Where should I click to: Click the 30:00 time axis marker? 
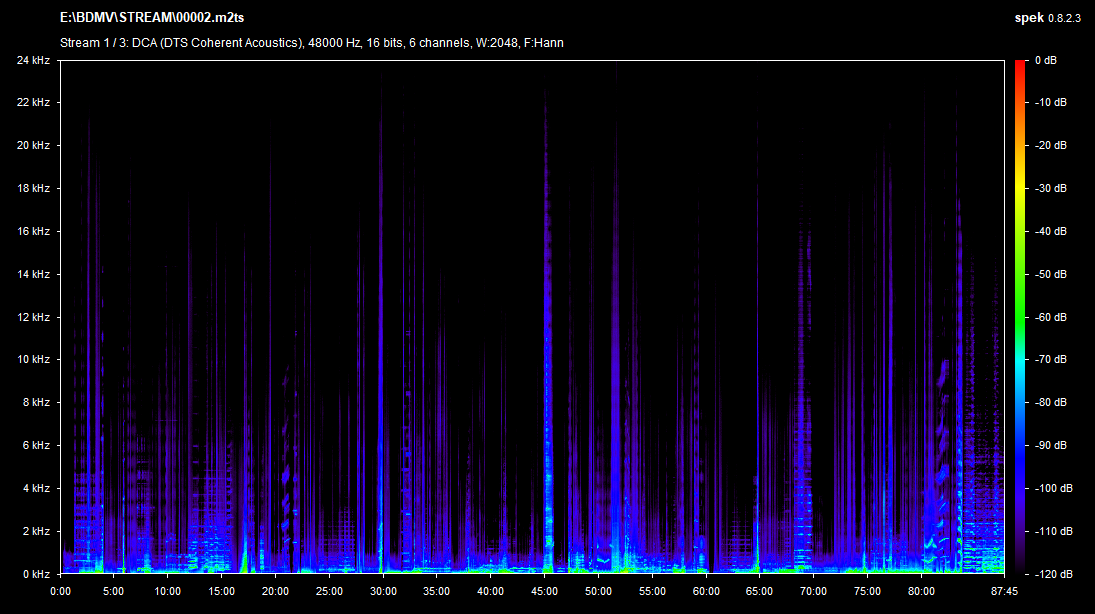point(383,591)
